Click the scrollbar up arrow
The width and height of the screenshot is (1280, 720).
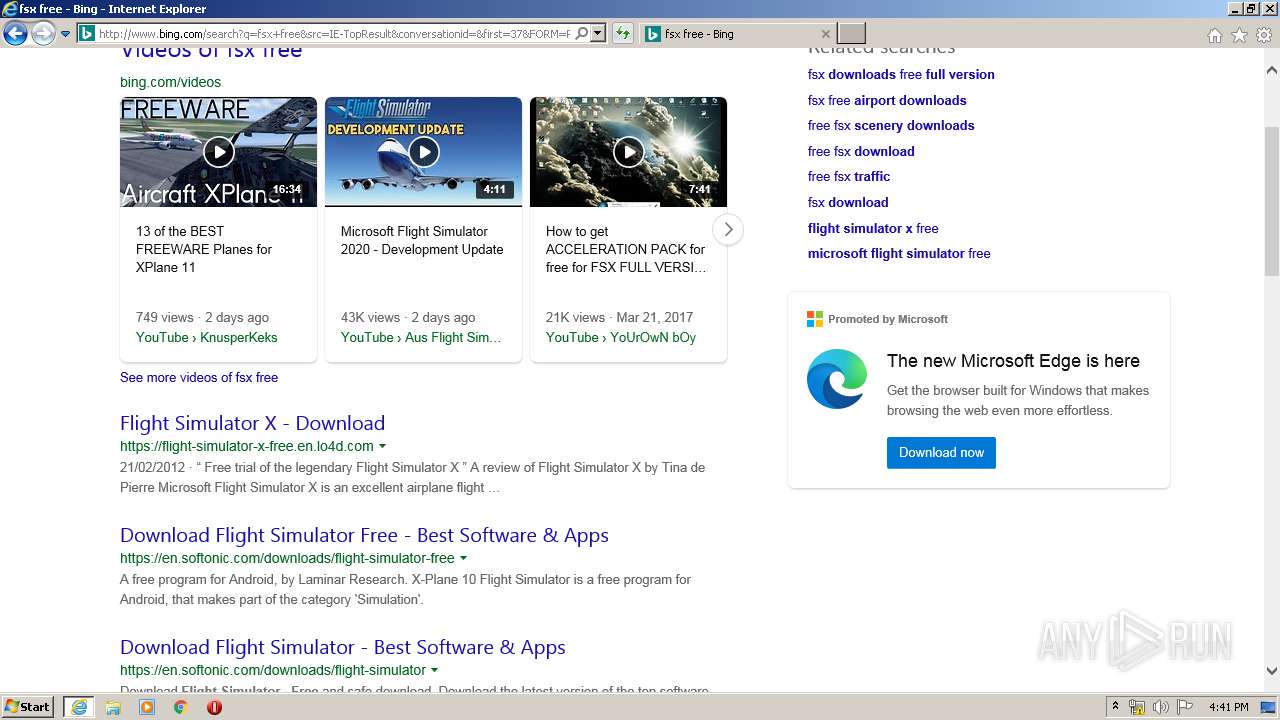click(1271, 70)
